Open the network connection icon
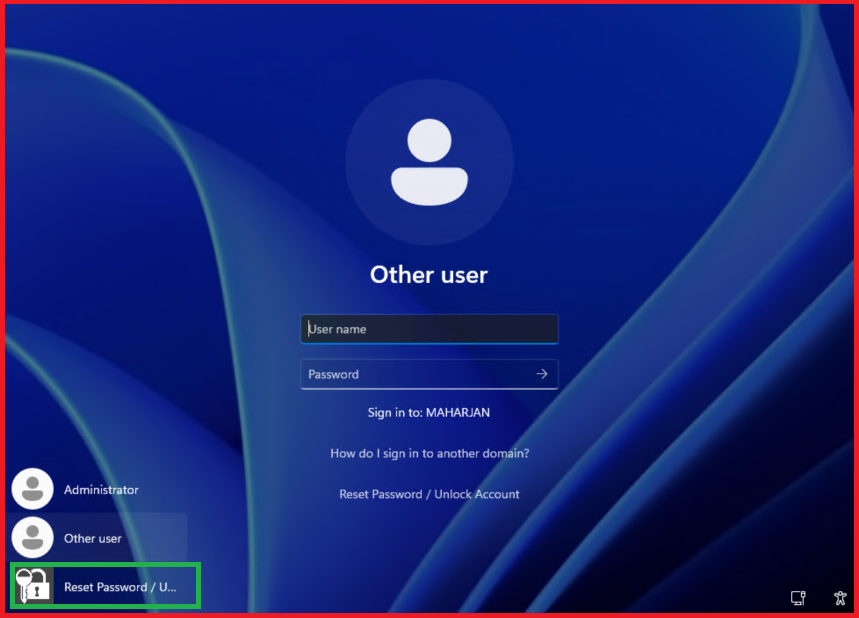Image resolution: width=859 pixels, height=618 pixels. [798, 598]
